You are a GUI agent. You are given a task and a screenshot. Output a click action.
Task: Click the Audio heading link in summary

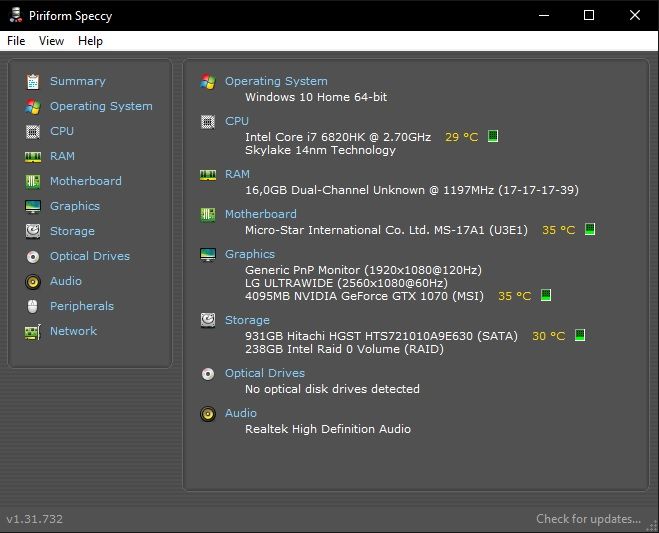241,413
